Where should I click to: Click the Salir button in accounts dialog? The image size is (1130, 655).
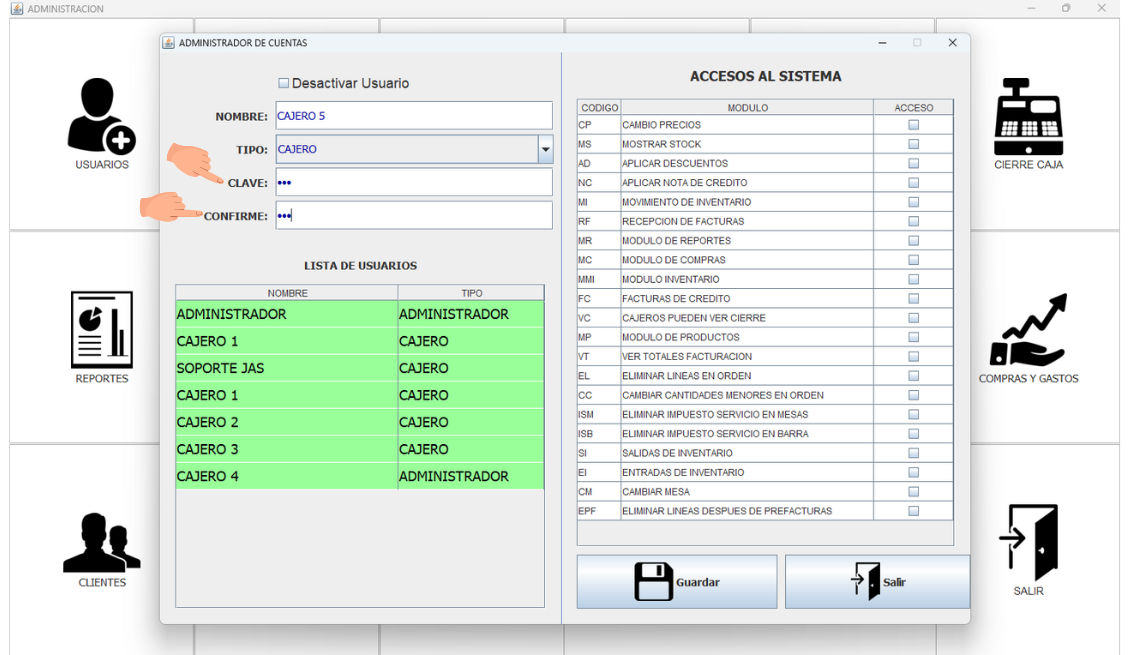pyautogui.click(x=877, y=582)
